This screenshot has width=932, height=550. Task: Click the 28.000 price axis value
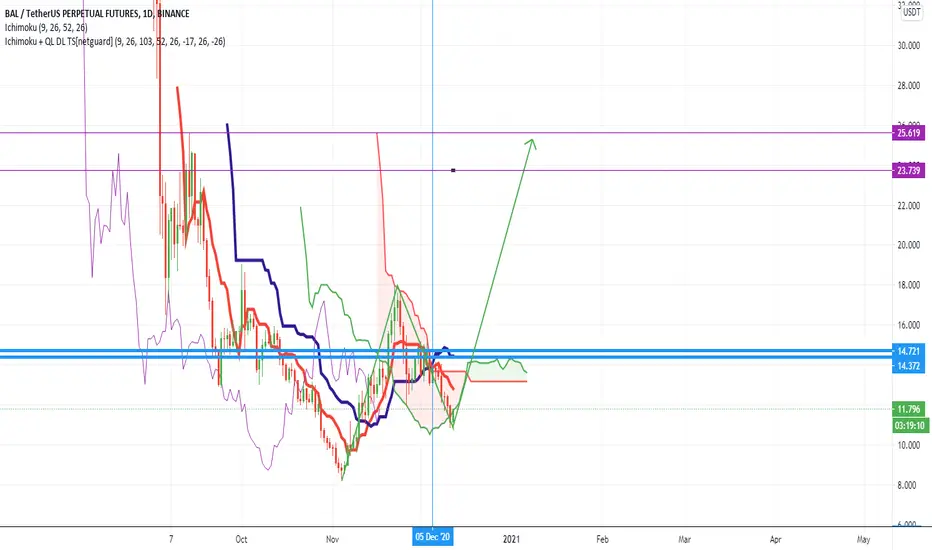[x=908, y=86]
